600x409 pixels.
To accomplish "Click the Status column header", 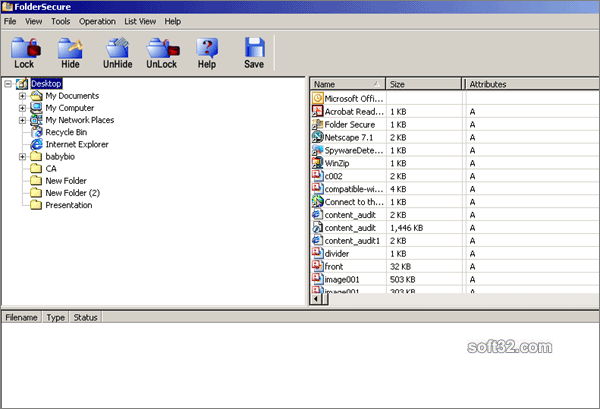I will pyautogui.click(x=85, y=317).
